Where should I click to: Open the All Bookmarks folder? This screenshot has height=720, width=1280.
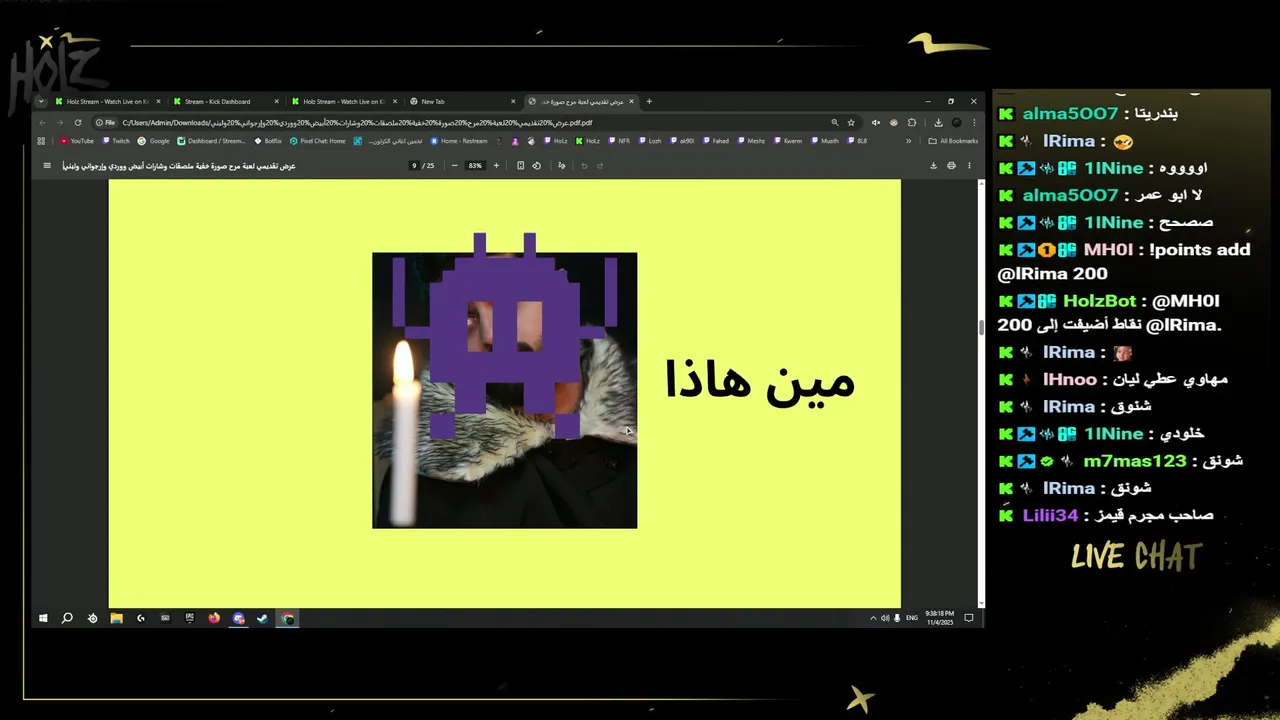tap(954, 141)
